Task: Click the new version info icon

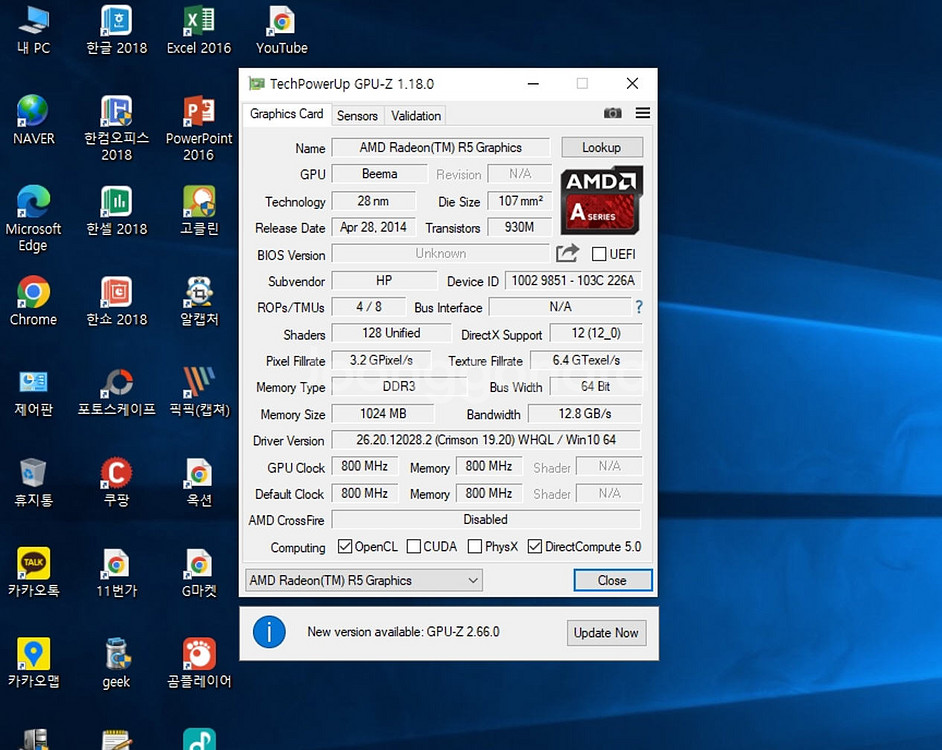Action: tap(269, 632)
